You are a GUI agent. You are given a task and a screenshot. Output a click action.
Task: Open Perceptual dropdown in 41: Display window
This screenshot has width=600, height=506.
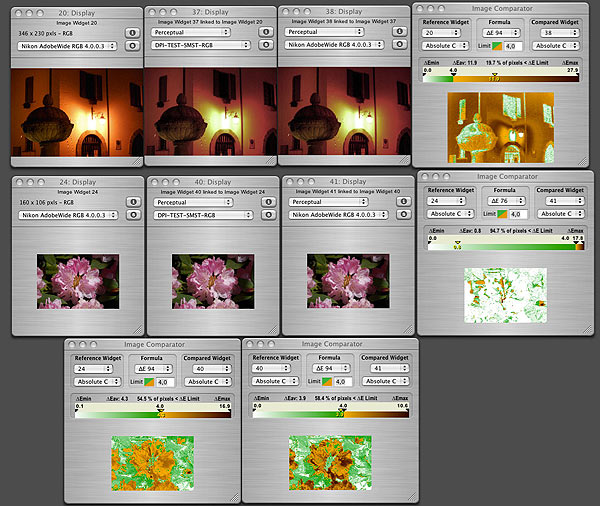(328, 202)
